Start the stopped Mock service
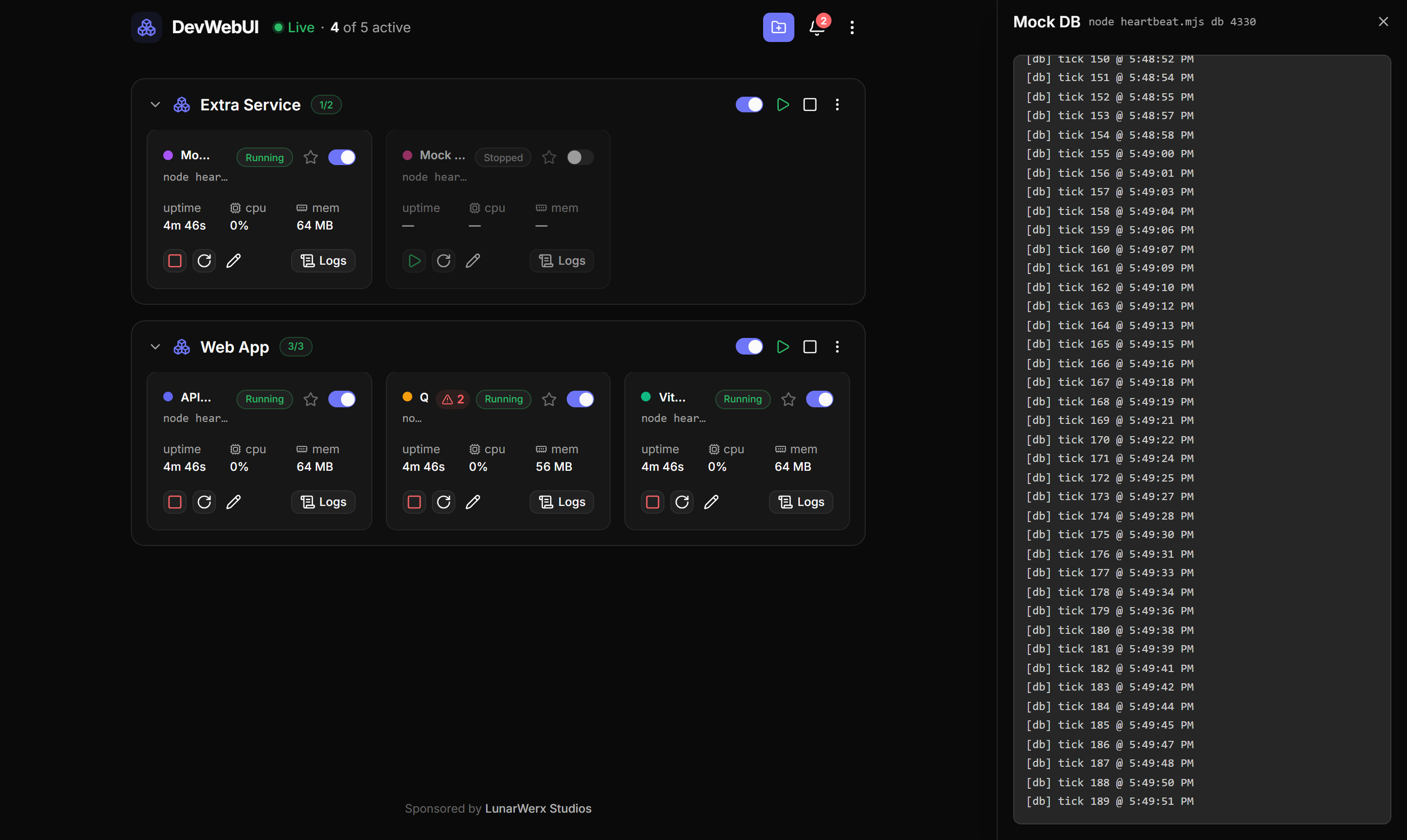 tap(414, 261)
